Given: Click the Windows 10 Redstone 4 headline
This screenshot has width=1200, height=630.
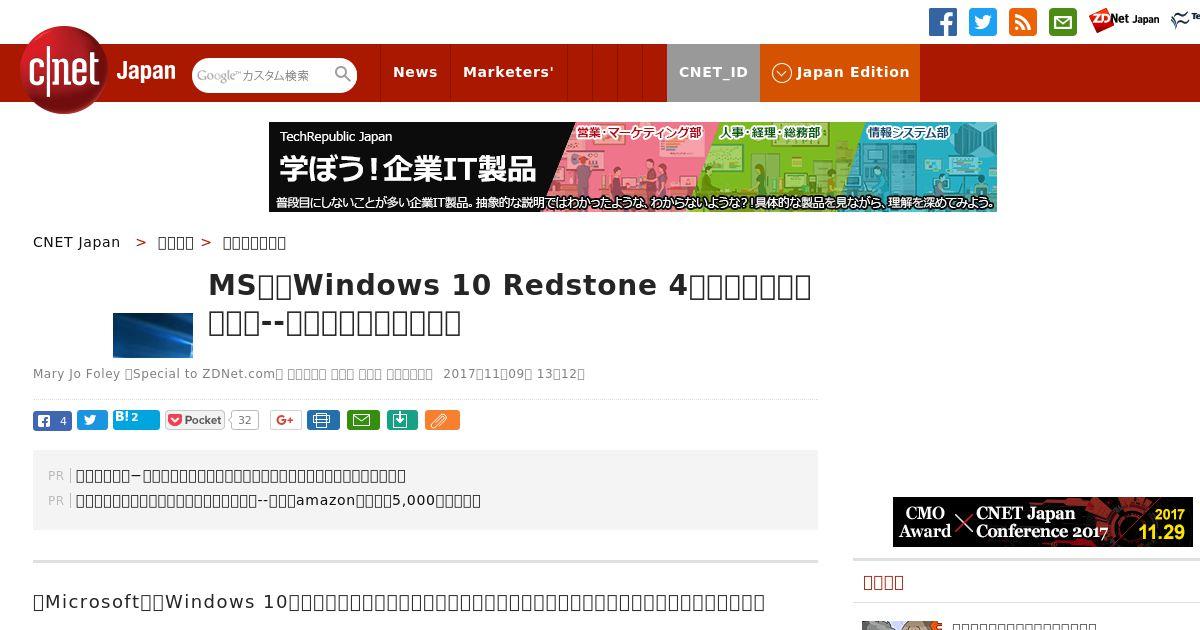Looking at the screenshot, I should click(510, 304).
